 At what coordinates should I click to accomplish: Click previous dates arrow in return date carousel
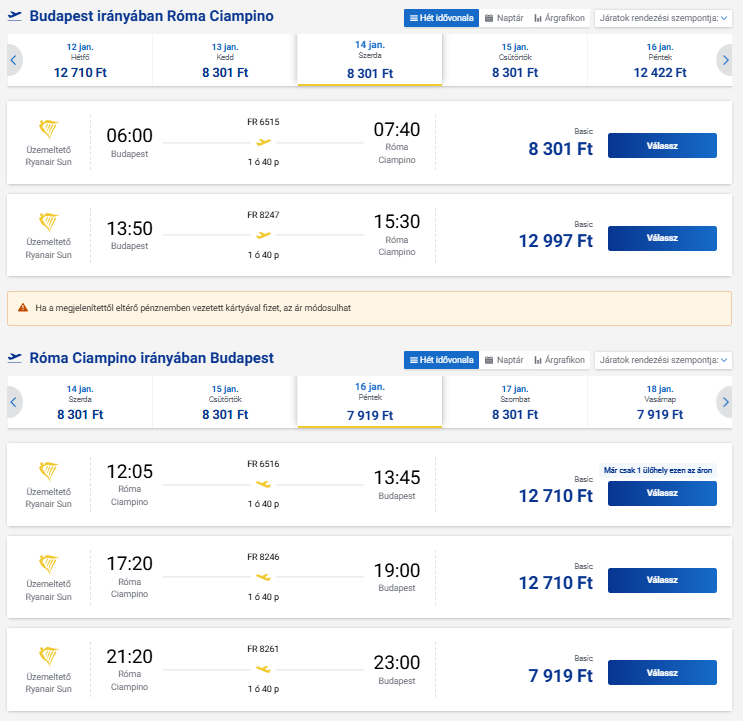pos(14,402)
